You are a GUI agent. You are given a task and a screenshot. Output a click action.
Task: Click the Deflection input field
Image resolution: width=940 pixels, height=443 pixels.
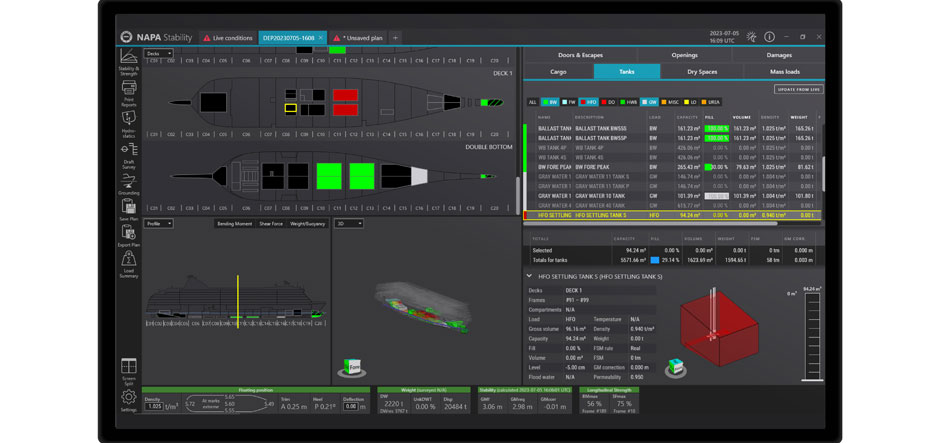coord(351,406)
